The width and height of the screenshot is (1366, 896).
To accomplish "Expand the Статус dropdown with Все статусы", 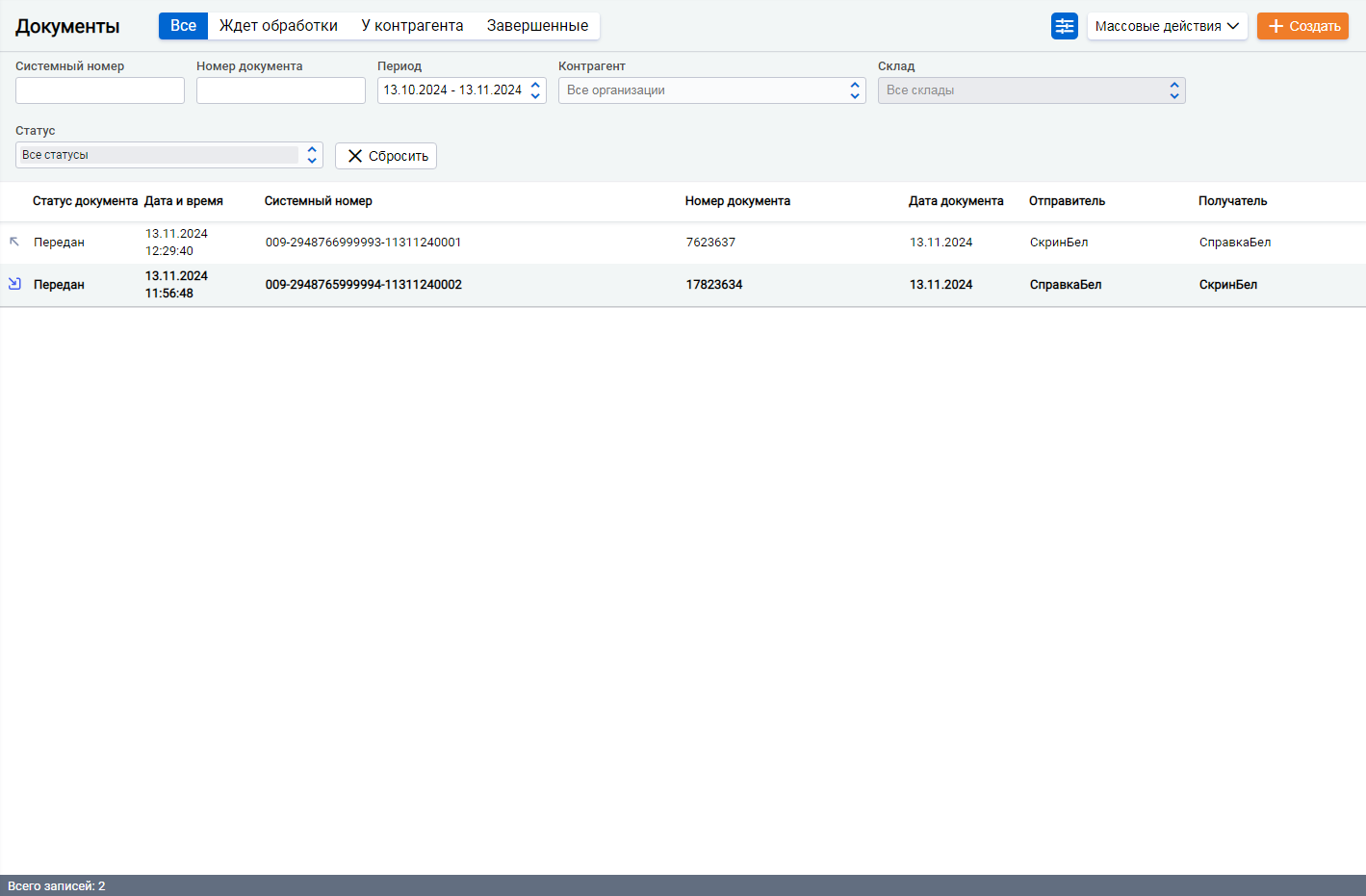I will [168, 155].
